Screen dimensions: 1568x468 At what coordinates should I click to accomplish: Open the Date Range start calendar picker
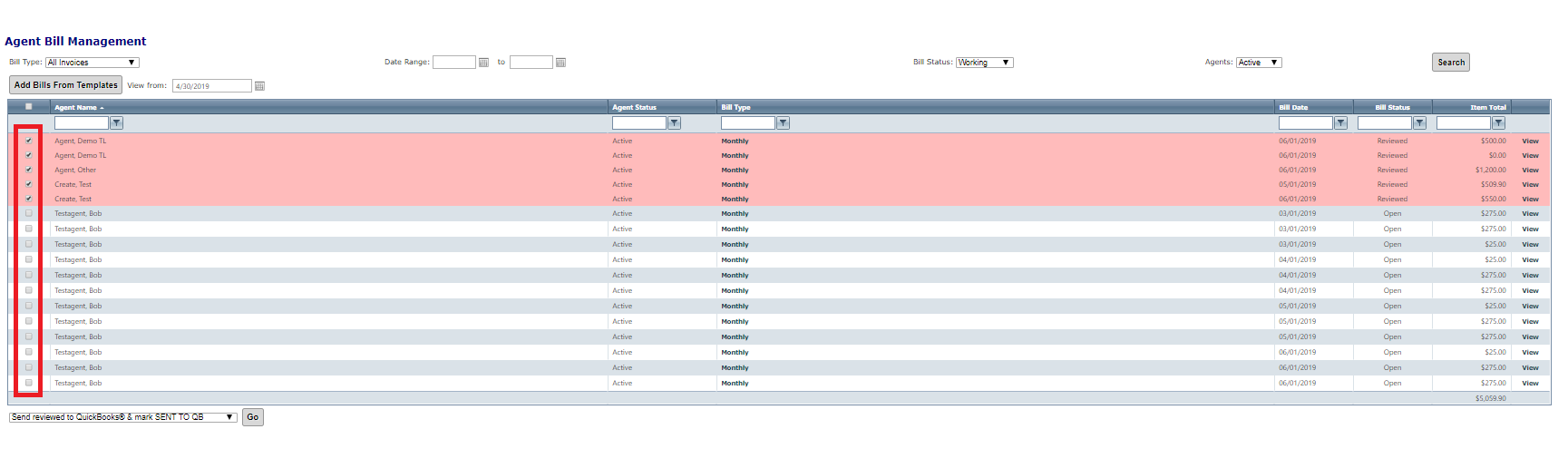pyautogui.click(x=483, y=63)
